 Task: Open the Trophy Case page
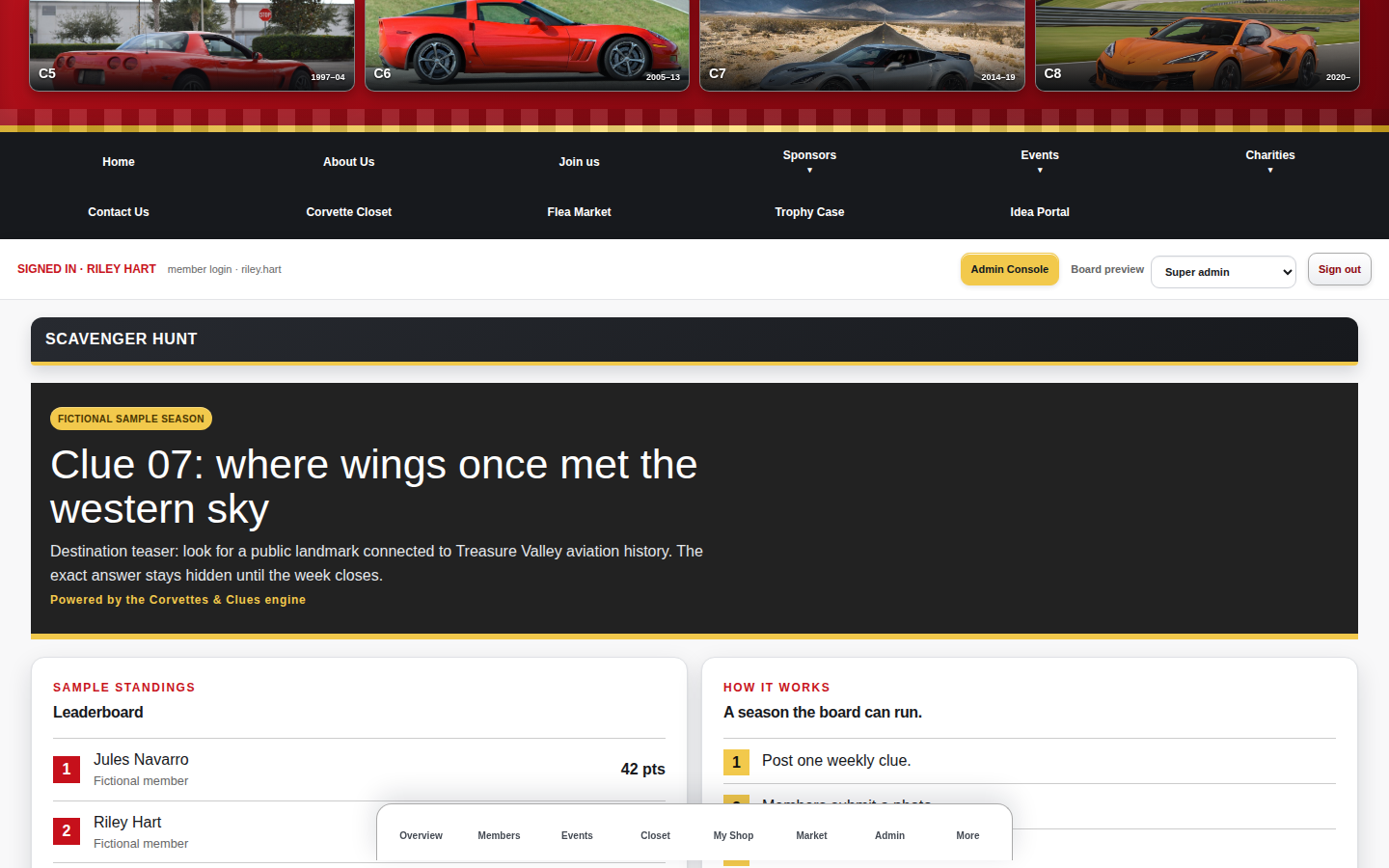point(809,212)
